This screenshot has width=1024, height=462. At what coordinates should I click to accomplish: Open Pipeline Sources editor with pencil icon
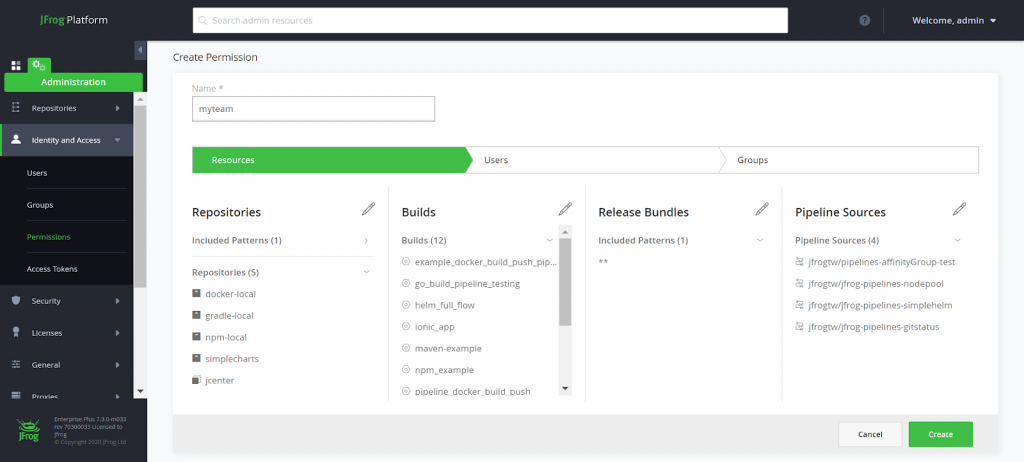coord(959,209)
